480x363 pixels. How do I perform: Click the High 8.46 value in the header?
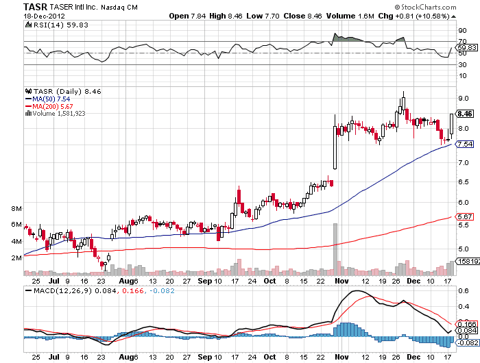pos(226,16)
